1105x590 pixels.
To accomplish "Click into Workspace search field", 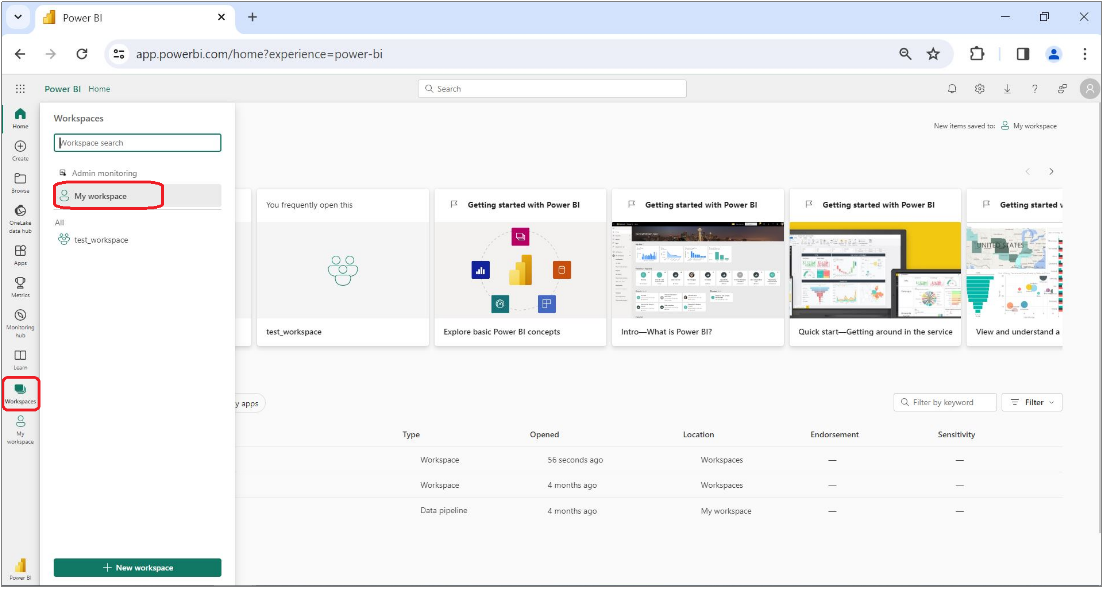I will [x=137, y=142].
